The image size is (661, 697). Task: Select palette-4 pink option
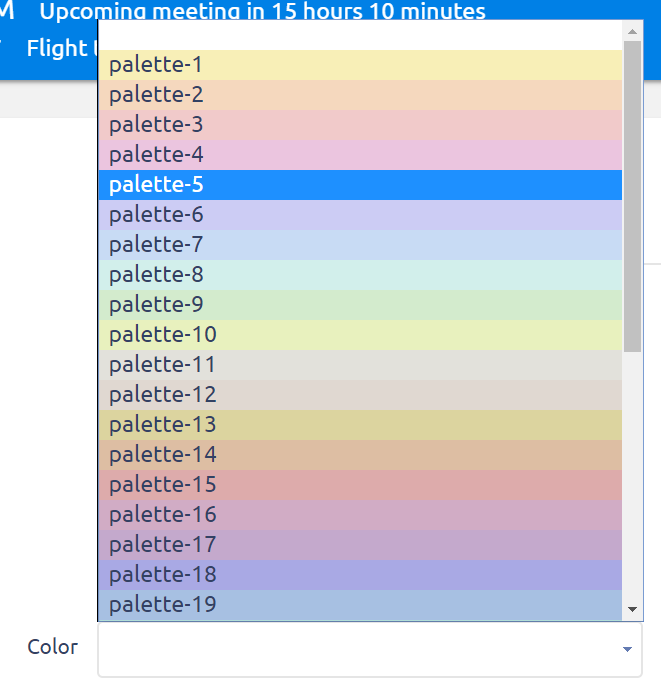360,155
